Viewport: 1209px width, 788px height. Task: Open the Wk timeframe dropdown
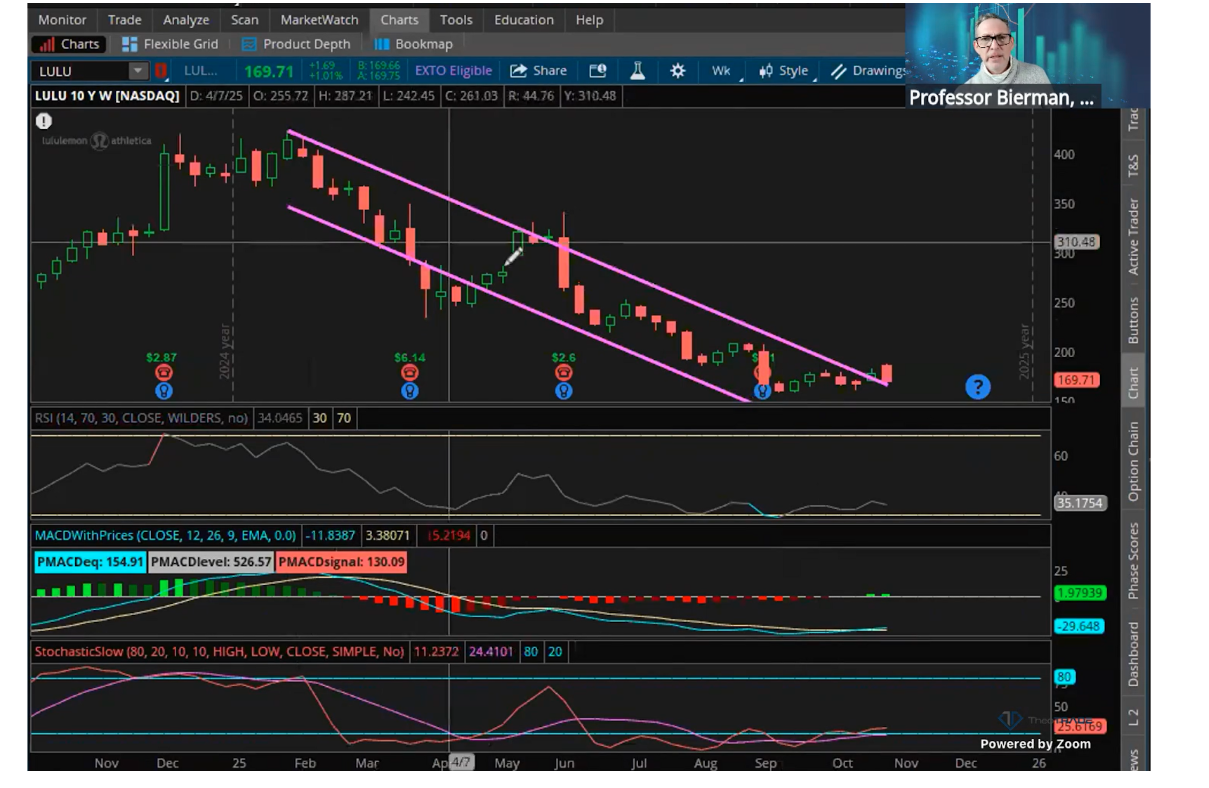point(721,71)
